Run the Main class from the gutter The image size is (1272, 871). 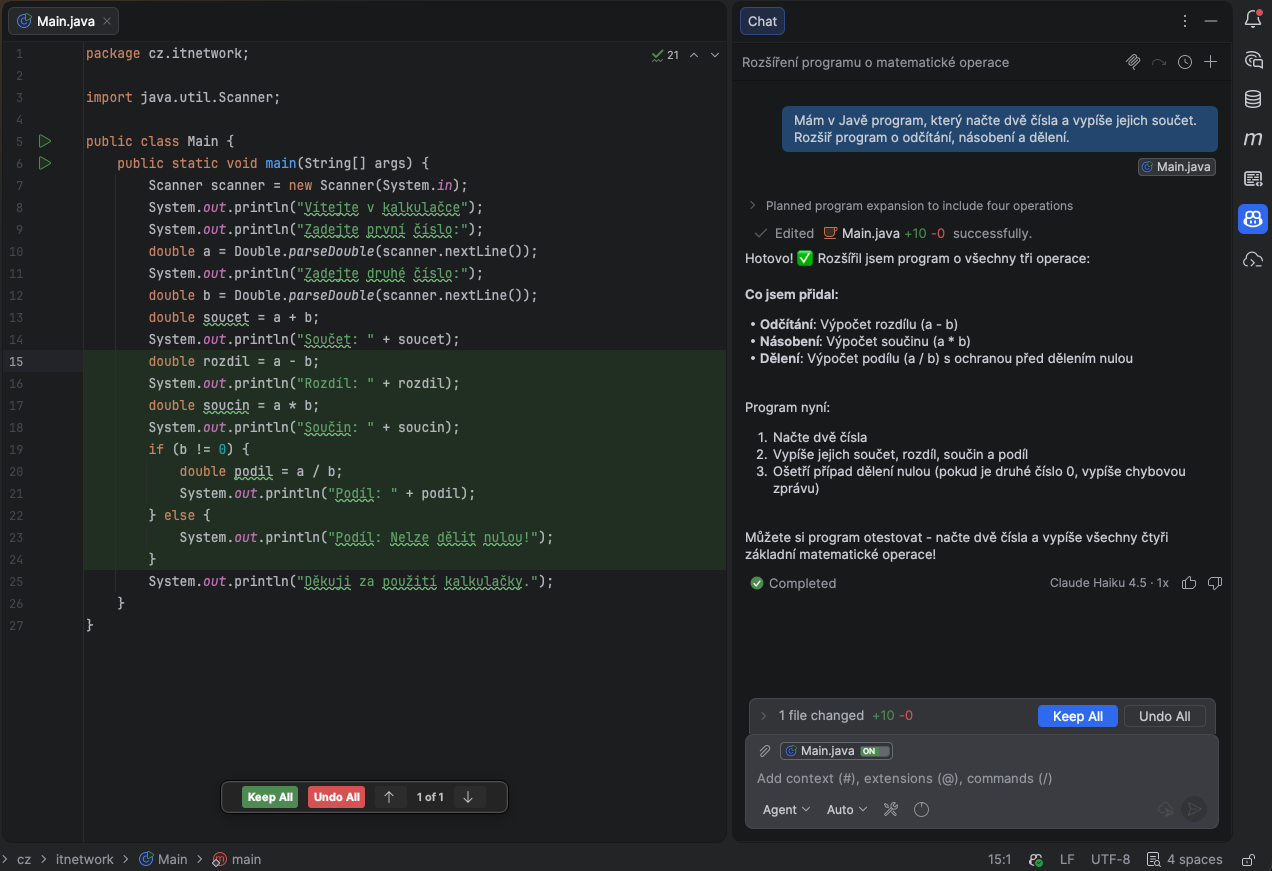click(45, 141)
